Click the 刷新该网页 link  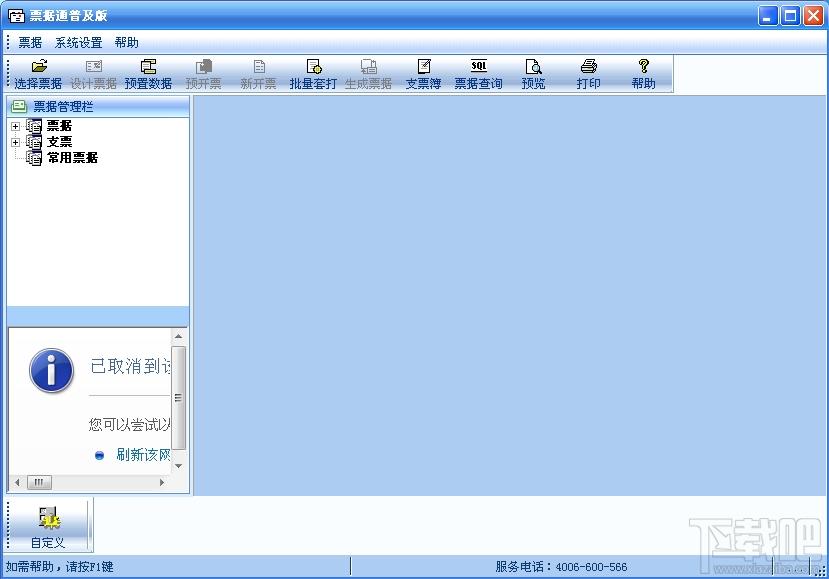(143, 455)
